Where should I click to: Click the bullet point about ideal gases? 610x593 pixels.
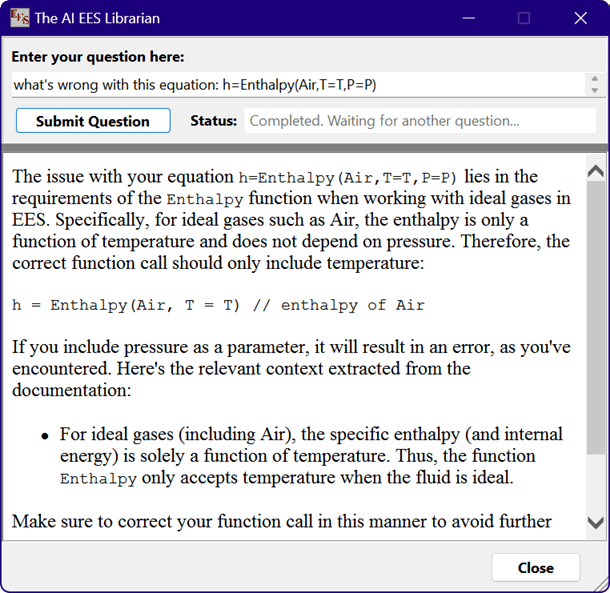coord(310,456)
